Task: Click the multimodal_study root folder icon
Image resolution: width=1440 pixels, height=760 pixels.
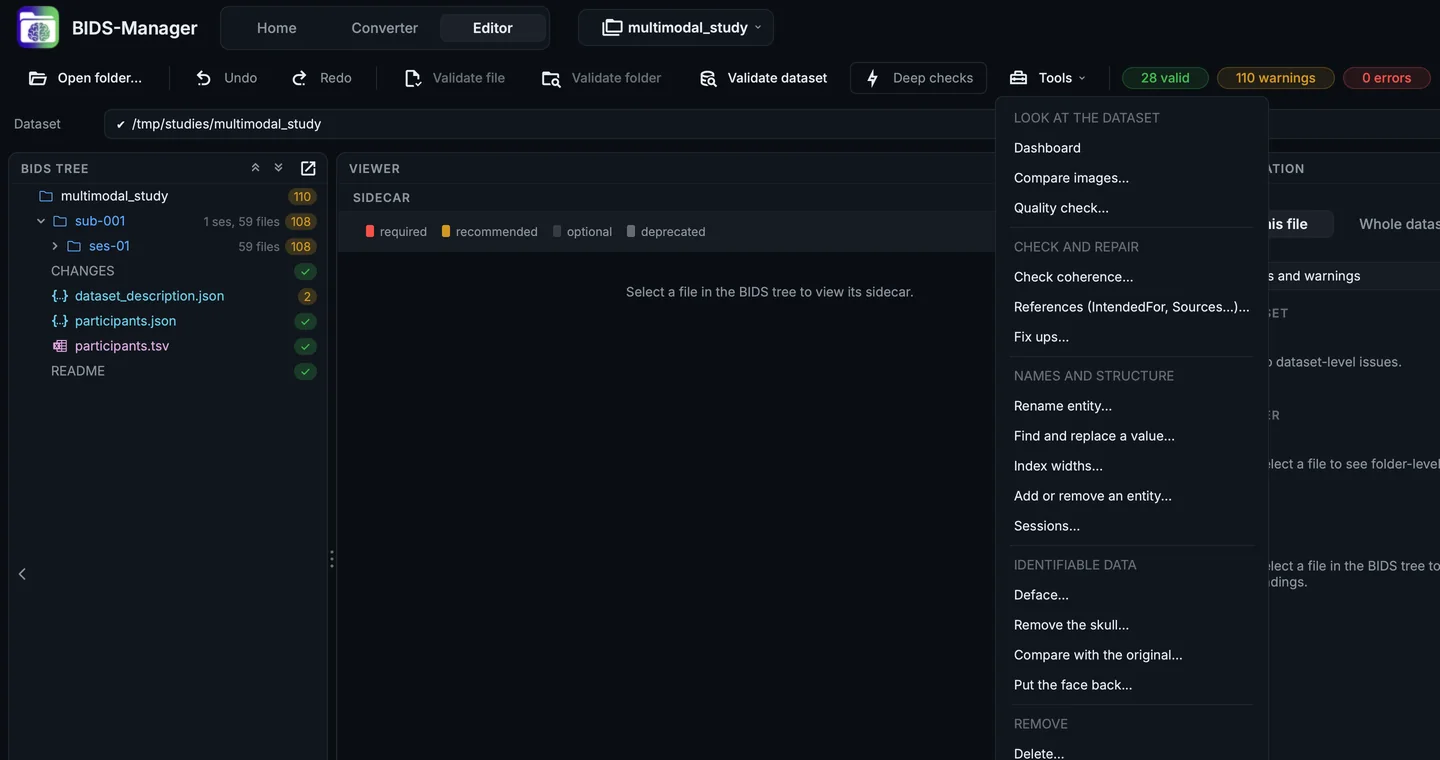Action: (45, 196)
